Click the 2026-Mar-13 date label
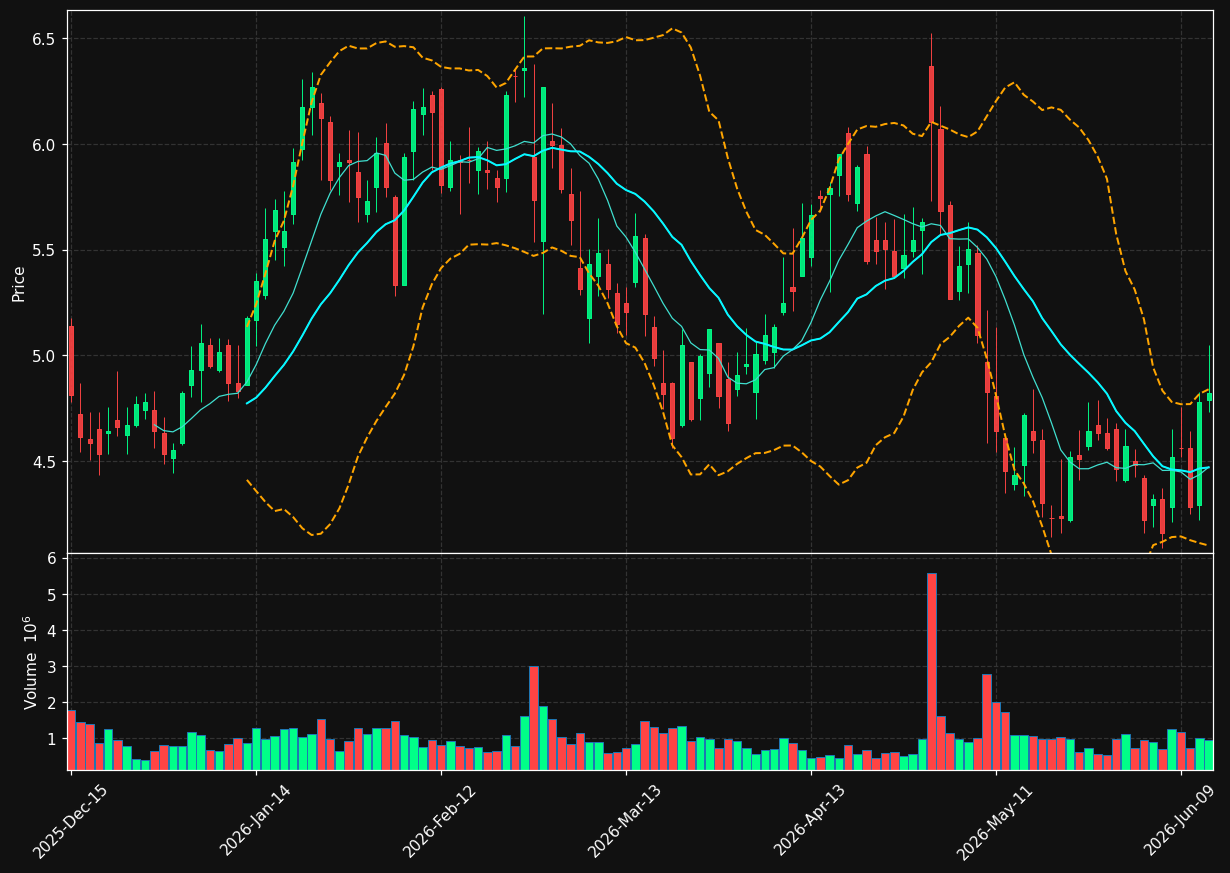The width and height of the screenshot is (1230, 873). click(x=626, y=821)
